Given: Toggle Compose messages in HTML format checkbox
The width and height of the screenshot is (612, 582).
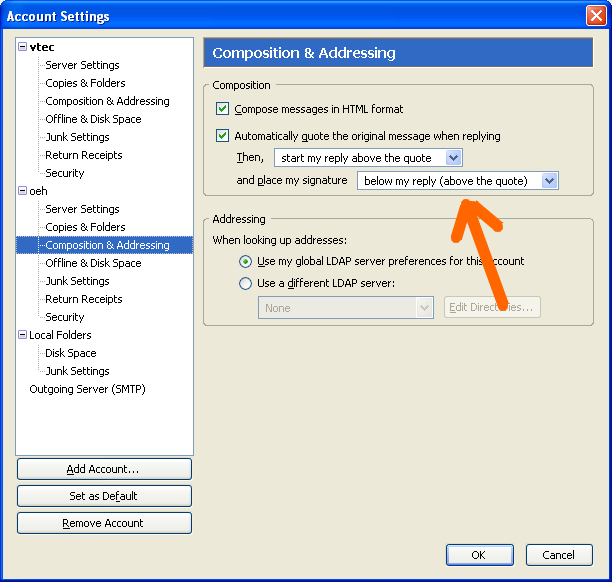Looking at the screenshot, I should (222, 109).
